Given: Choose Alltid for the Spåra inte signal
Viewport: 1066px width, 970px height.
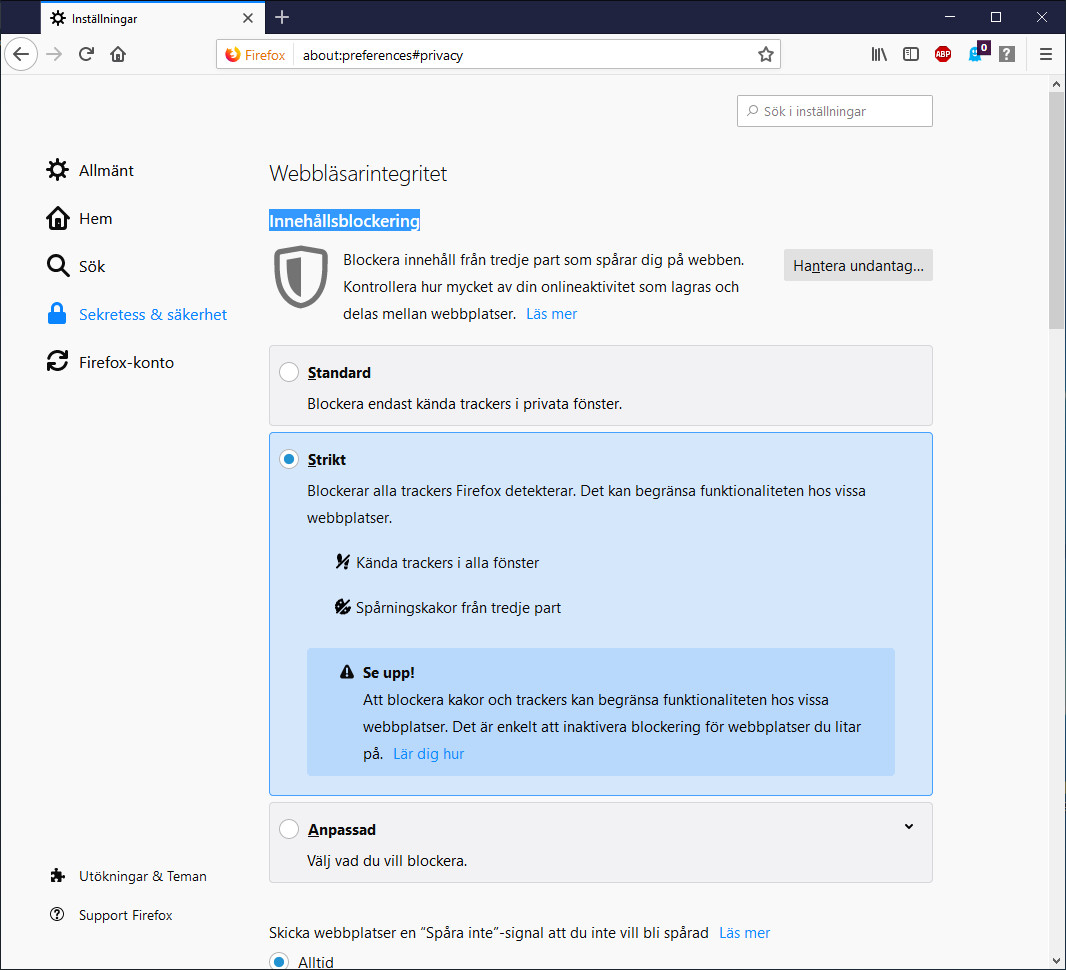Looking at the screenshot, I should coord(279,961).
